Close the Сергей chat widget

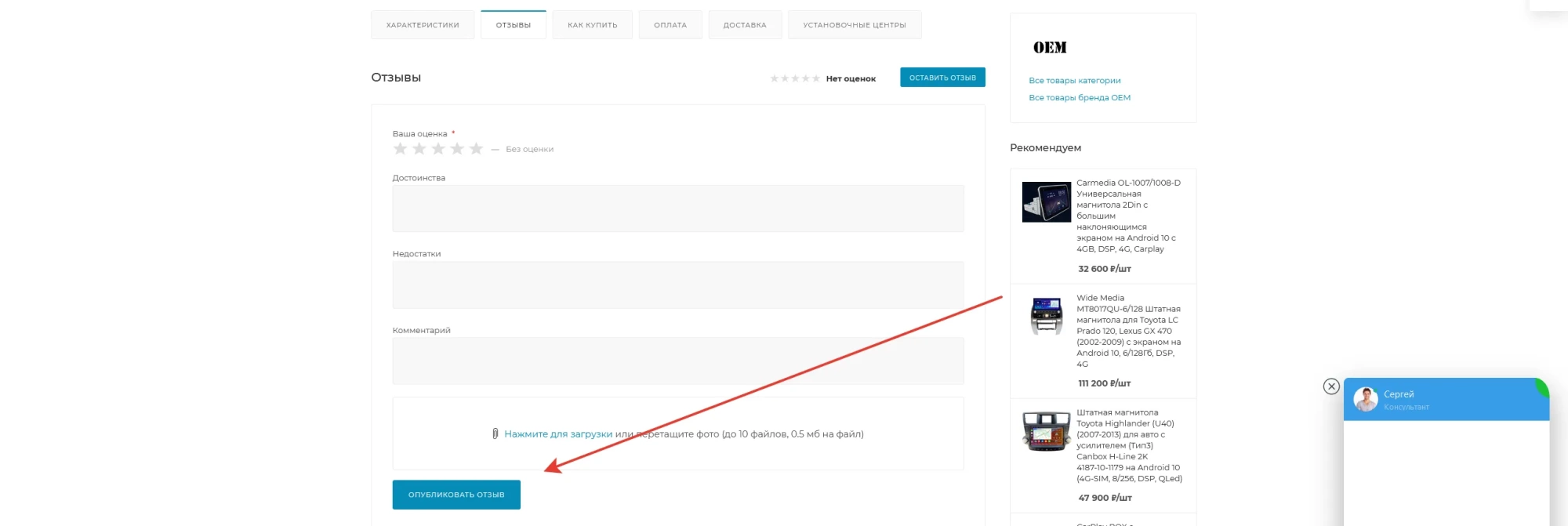[1330, 386]
